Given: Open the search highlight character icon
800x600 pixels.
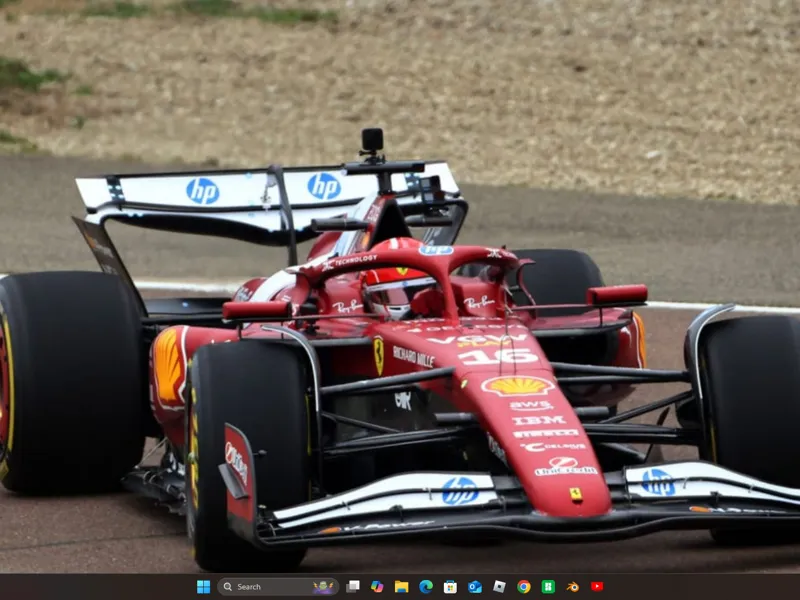Looking at the screenshot, I should [323, 587].
